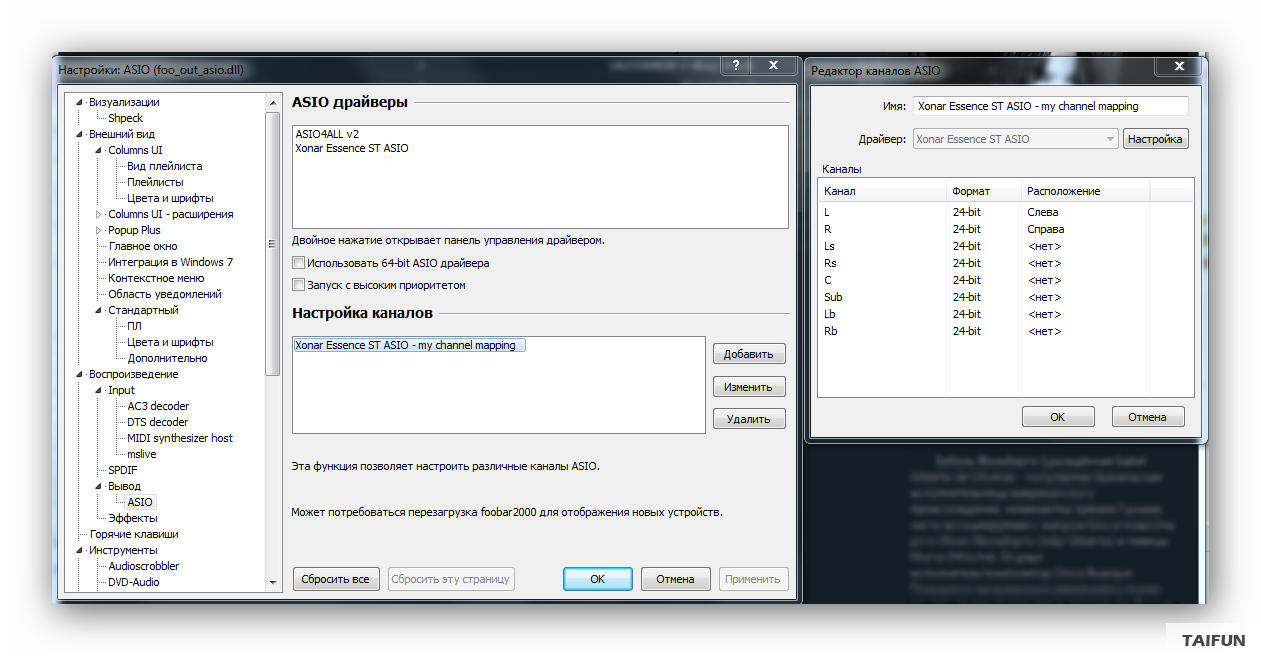This screenshot has height=656, width=1261.
Task: Collapse the Columns UI tree node
Action: 99,150
